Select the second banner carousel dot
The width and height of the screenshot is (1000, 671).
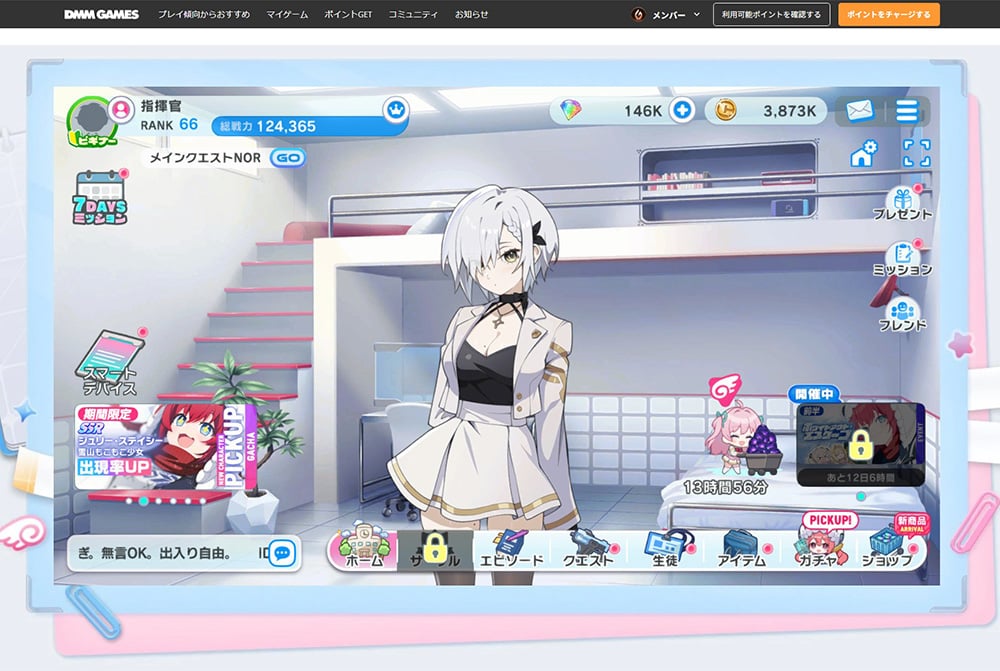[x=144, y=501]
